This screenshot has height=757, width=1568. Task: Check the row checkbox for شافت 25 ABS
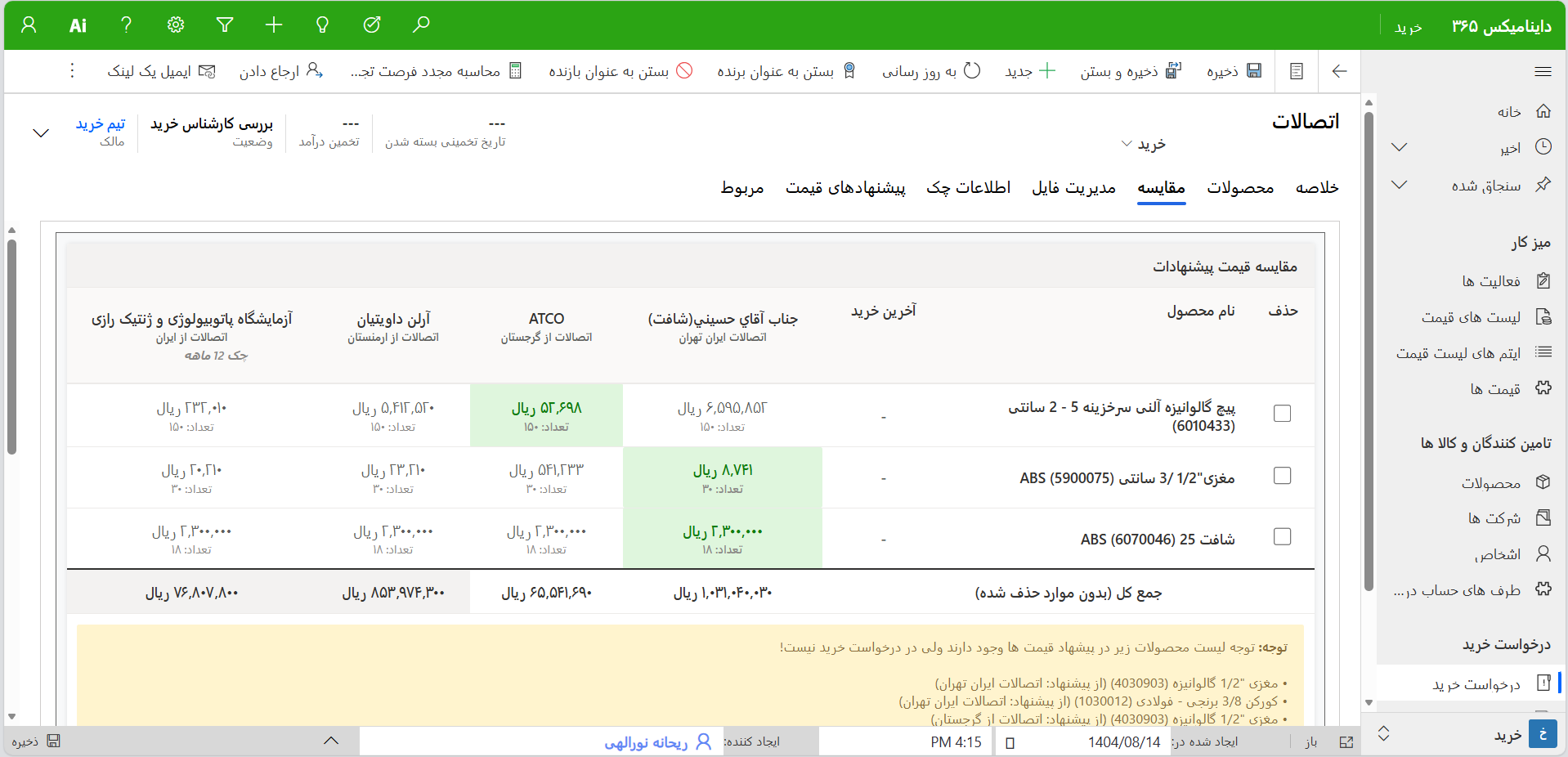1283,537
